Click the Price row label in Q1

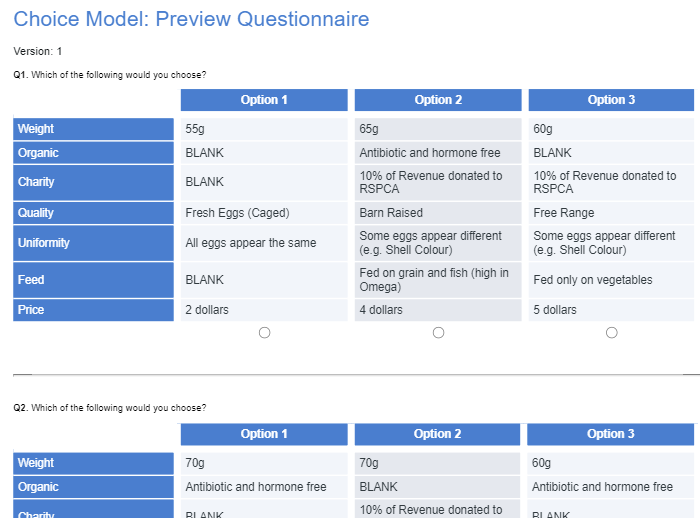click(93, 310)
